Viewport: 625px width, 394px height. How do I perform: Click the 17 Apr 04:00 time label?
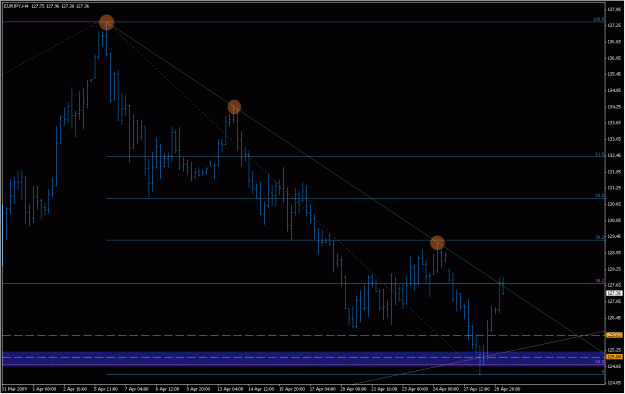click(323, 389)
